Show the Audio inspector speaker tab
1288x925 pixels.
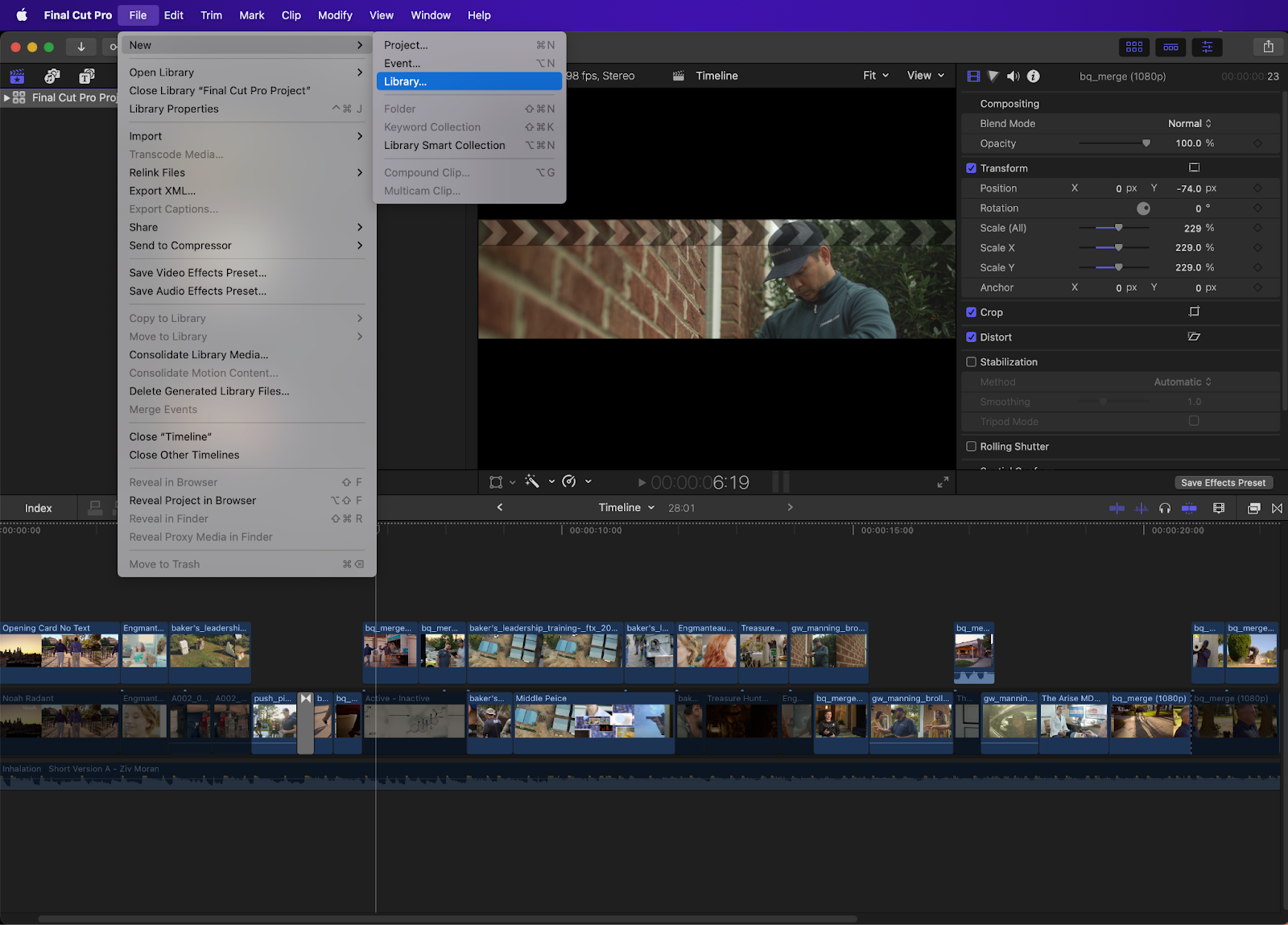click(x=1013, y=76)
